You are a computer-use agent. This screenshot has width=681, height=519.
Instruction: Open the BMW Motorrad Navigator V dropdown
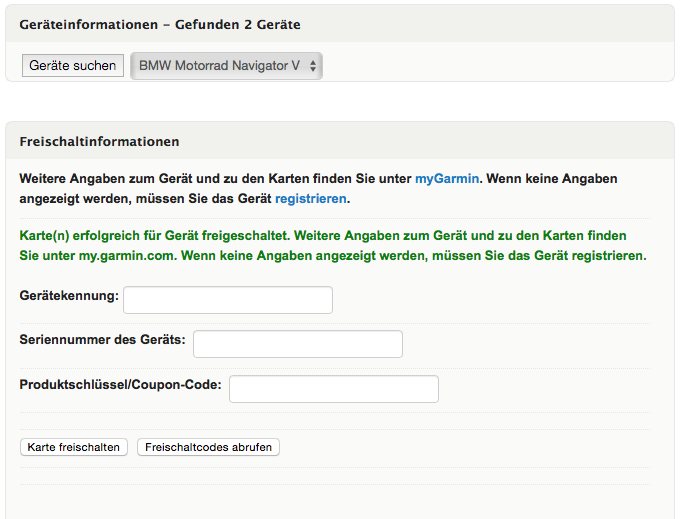218,66
